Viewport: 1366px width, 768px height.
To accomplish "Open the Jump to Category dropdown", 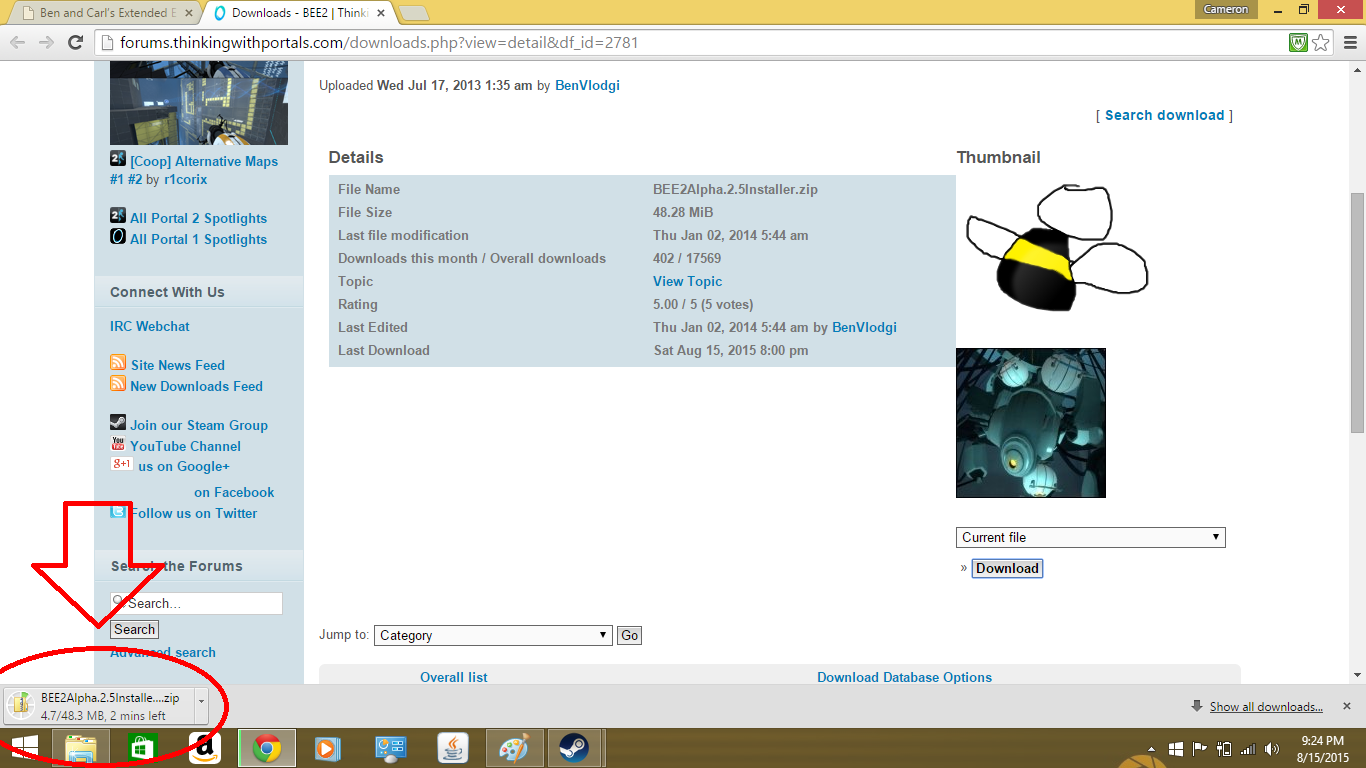I will point(493,635).
